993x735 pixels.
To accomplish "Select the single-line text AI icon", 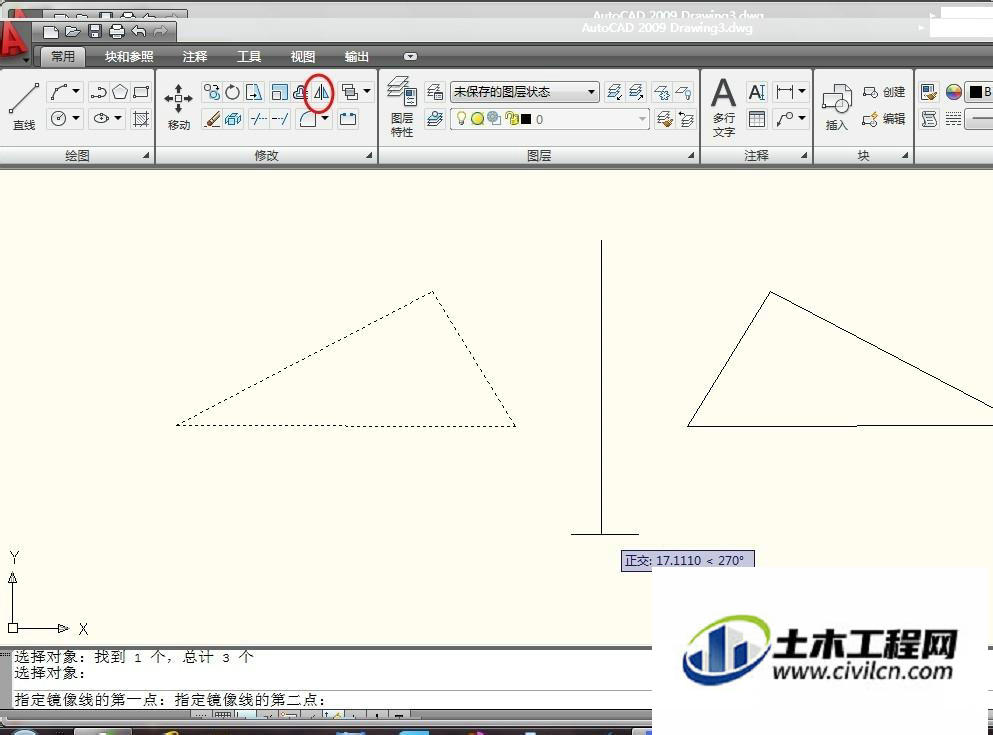I will 757,92.
